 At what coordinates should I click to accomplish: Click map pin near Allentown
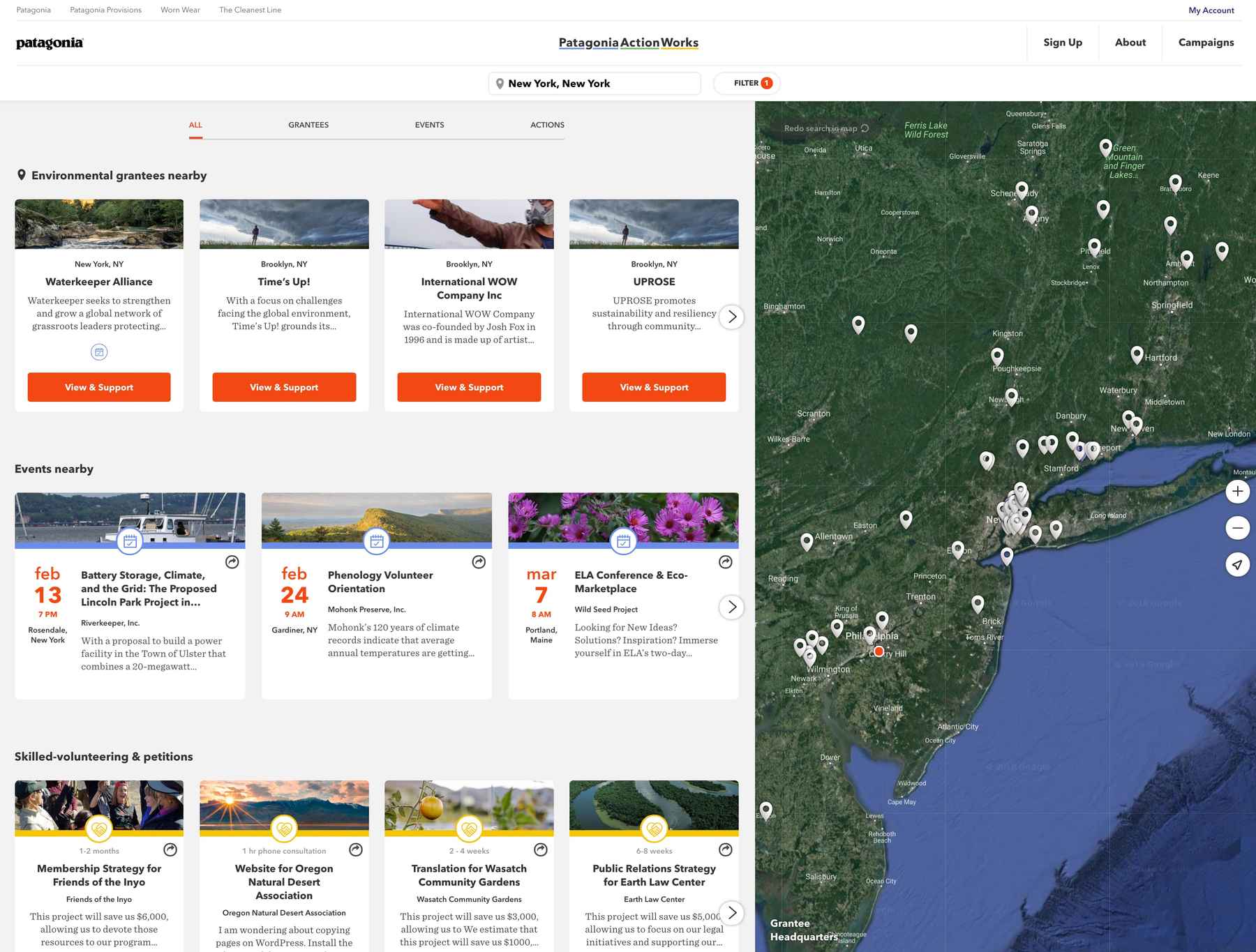pos(807,541)
